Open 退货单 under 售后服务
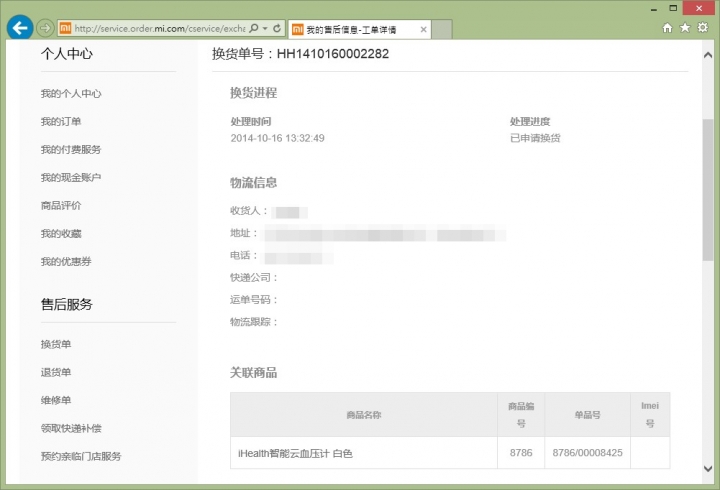The width and height of the screenshot is (720, 490). 56,372
